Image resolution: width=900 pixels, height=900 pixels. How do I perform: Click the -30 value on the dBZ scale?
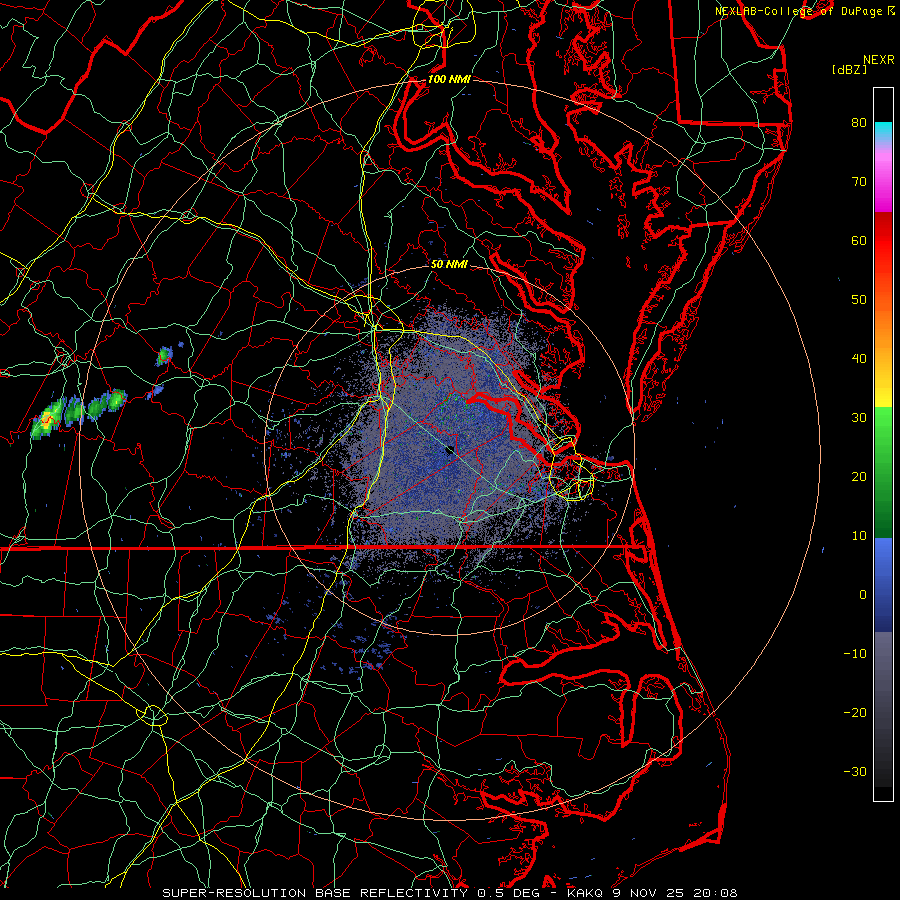[855, 771]
